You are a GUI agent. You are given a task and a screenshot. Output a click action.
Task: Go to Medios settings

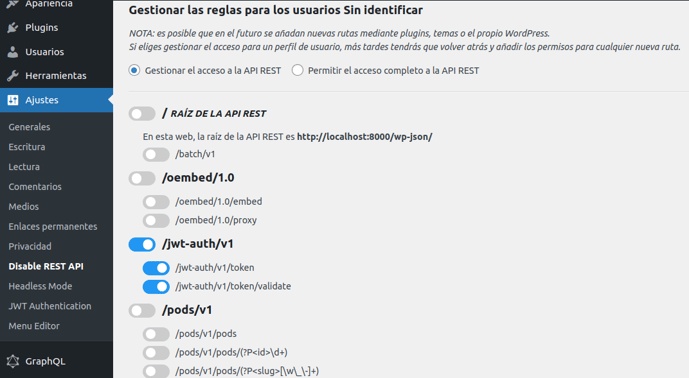click(24, 207)
